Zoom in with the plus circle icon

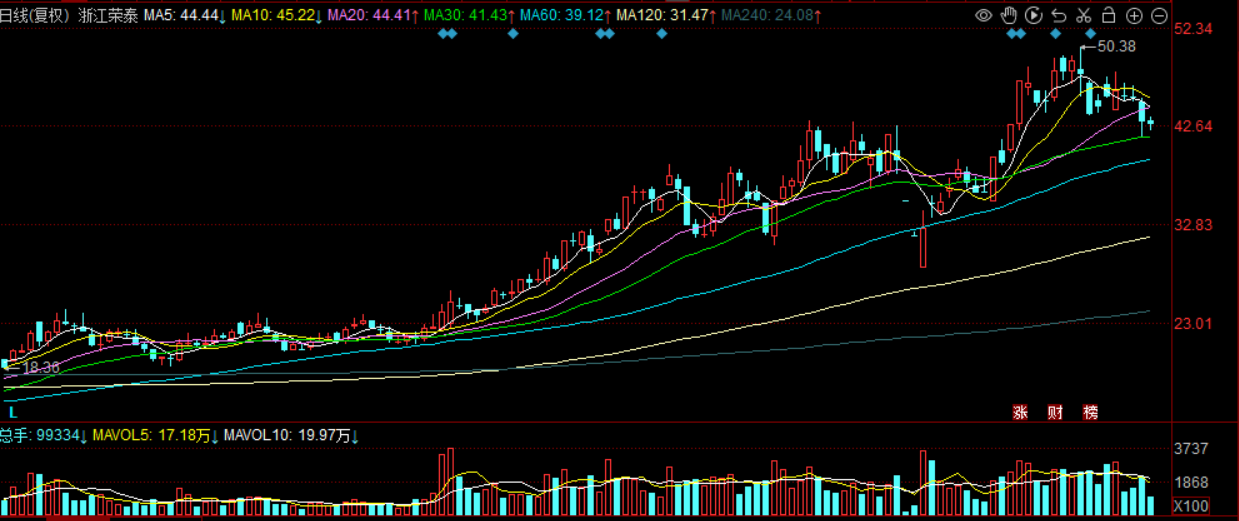1134,16
